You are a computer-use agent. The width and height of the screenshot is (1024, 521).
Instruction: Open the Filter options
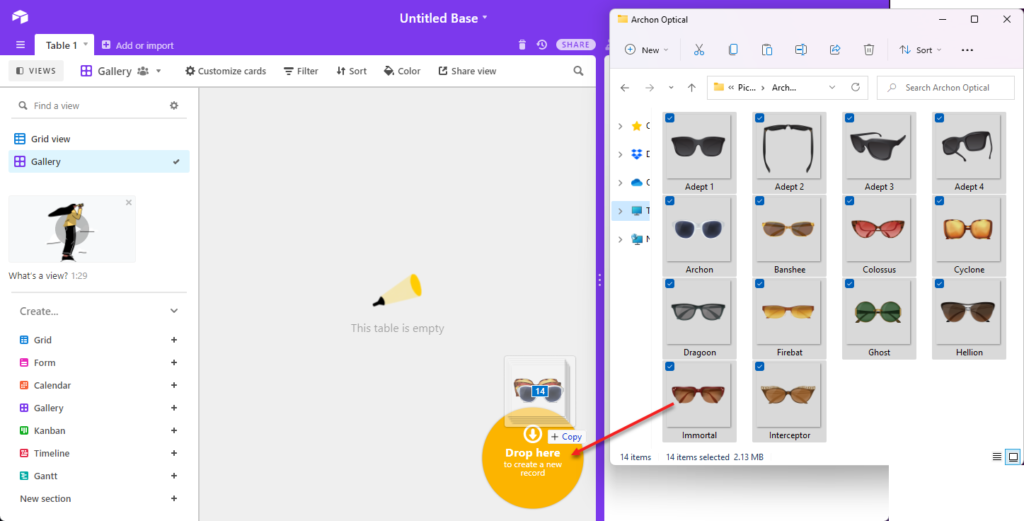(301, 71)
